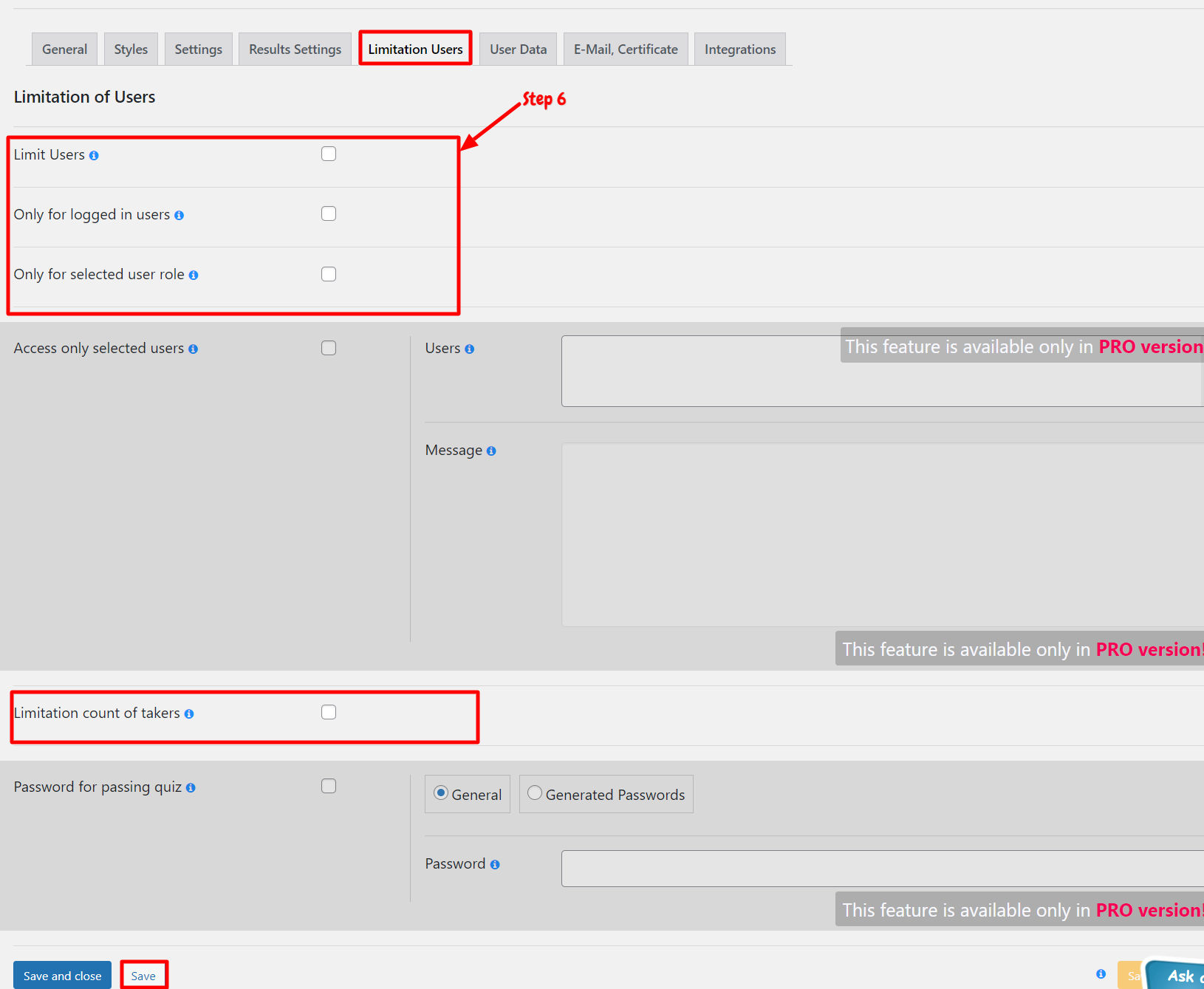This screenshot has width=1204, height=989.
Task: Open the General tab
Action: 64,49
